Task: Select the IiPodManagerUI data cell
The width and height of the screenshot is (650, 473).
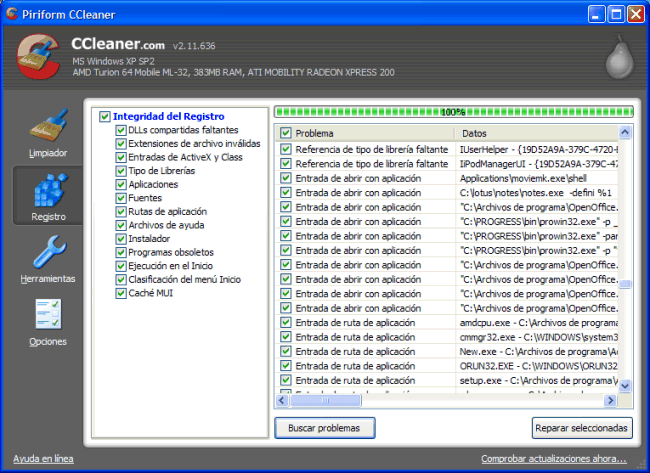Action: [538, 164]
